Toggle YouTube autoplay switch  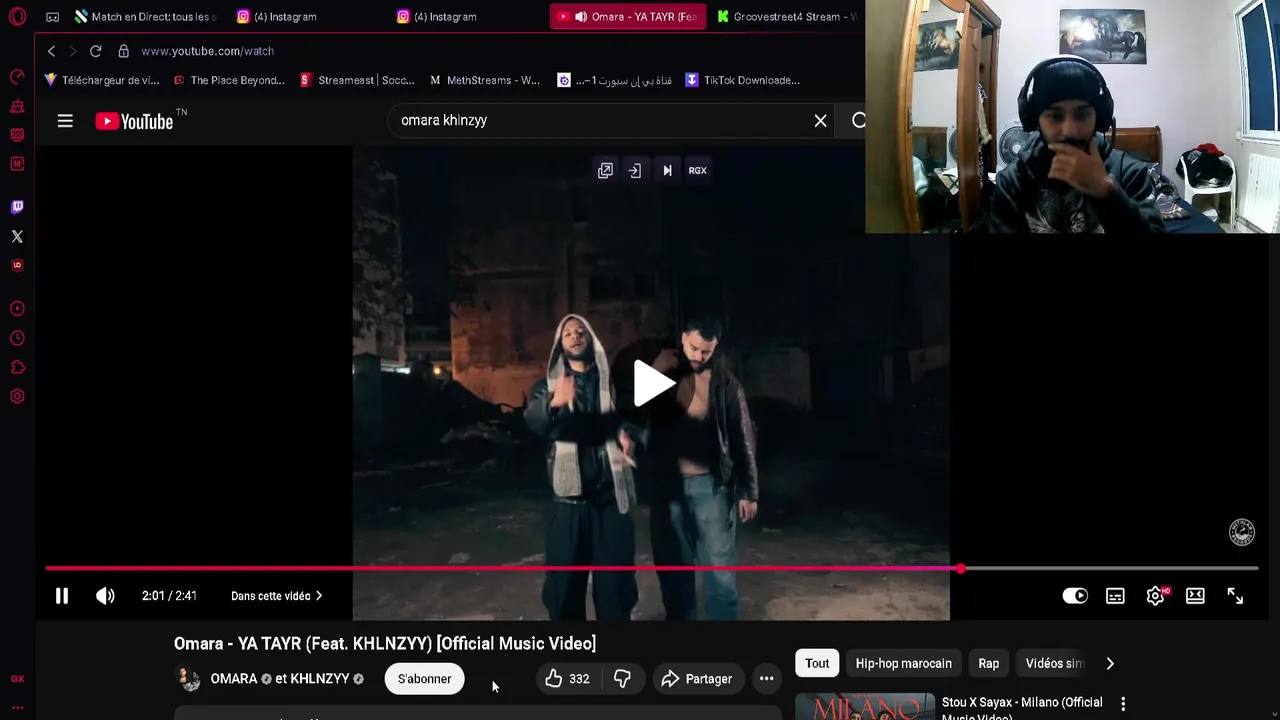coord(1075,596)
